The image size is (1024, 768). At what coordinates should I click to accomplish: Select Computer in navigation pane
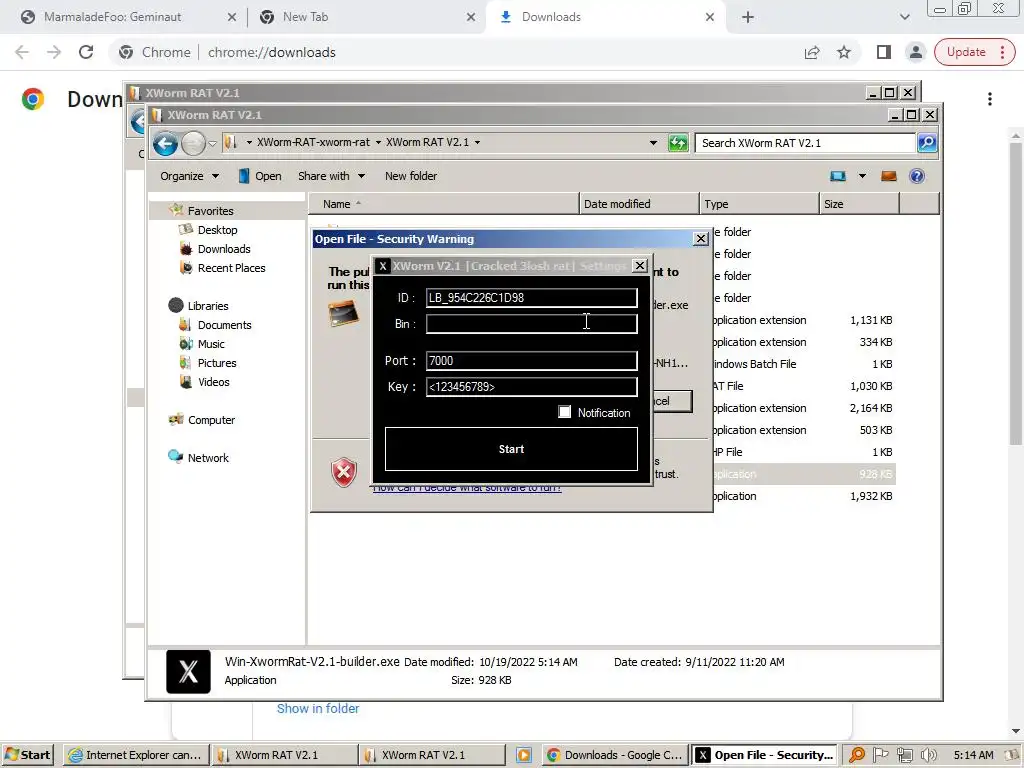coord(210,420)
